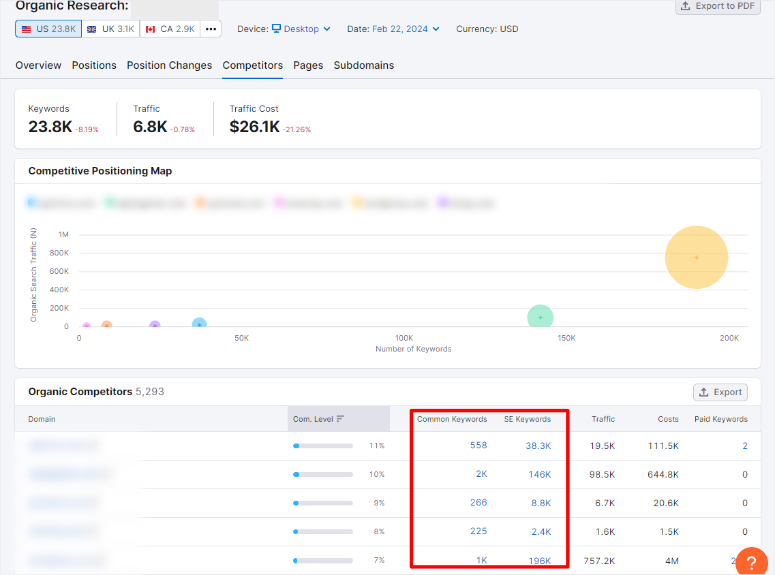Switch to the Competitors tab

(253, 65)
